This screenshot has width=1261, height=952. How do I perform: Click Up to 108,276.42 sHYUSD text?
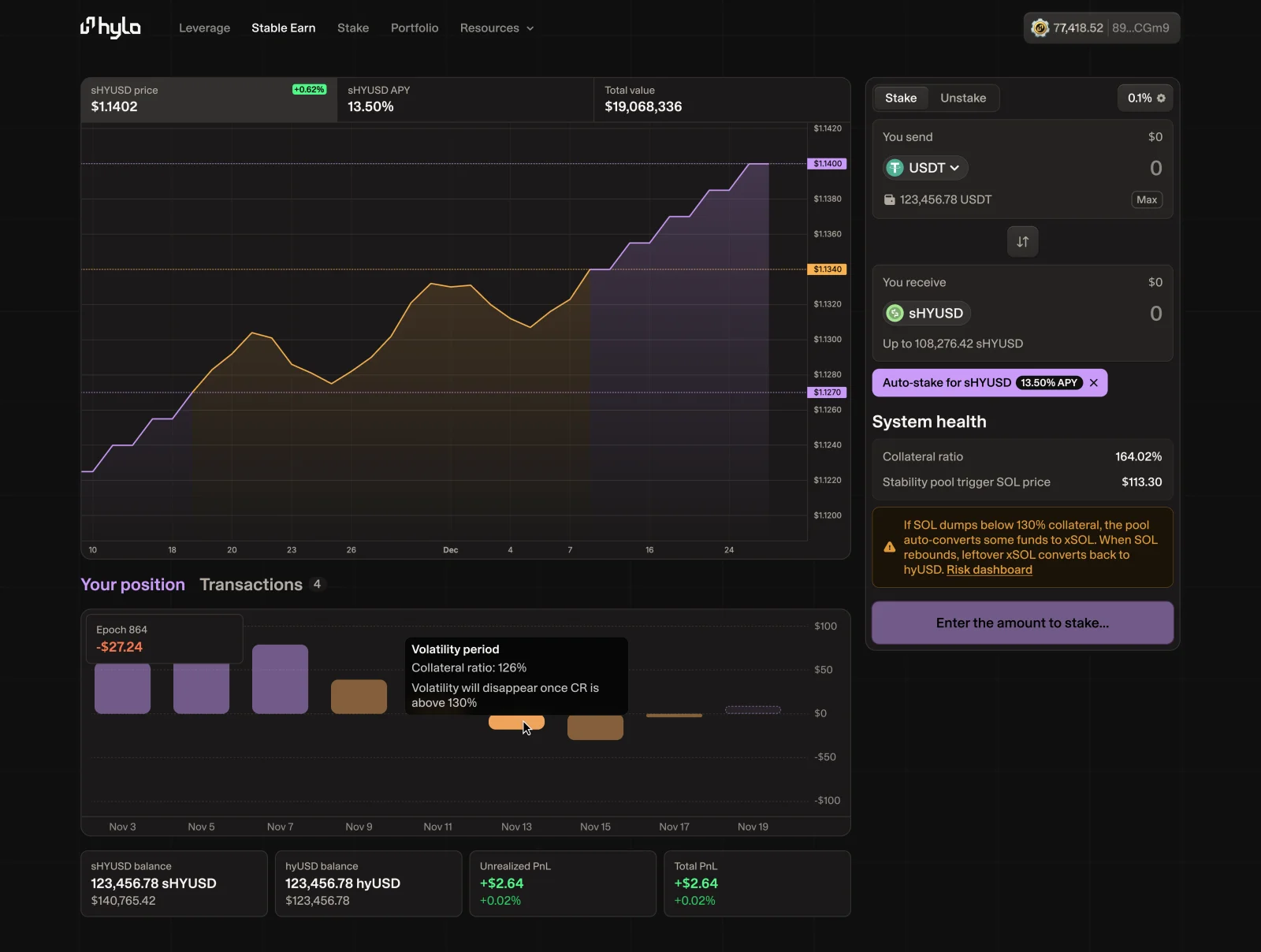(953, 344)
